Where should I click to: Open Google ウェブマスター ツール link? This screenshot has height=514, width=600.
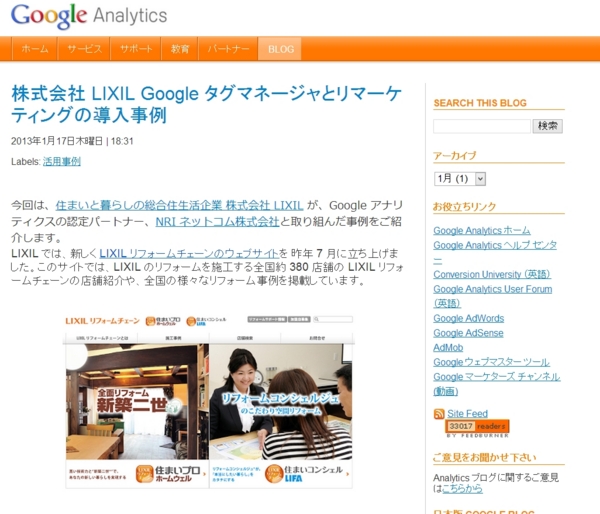point(491,362)
